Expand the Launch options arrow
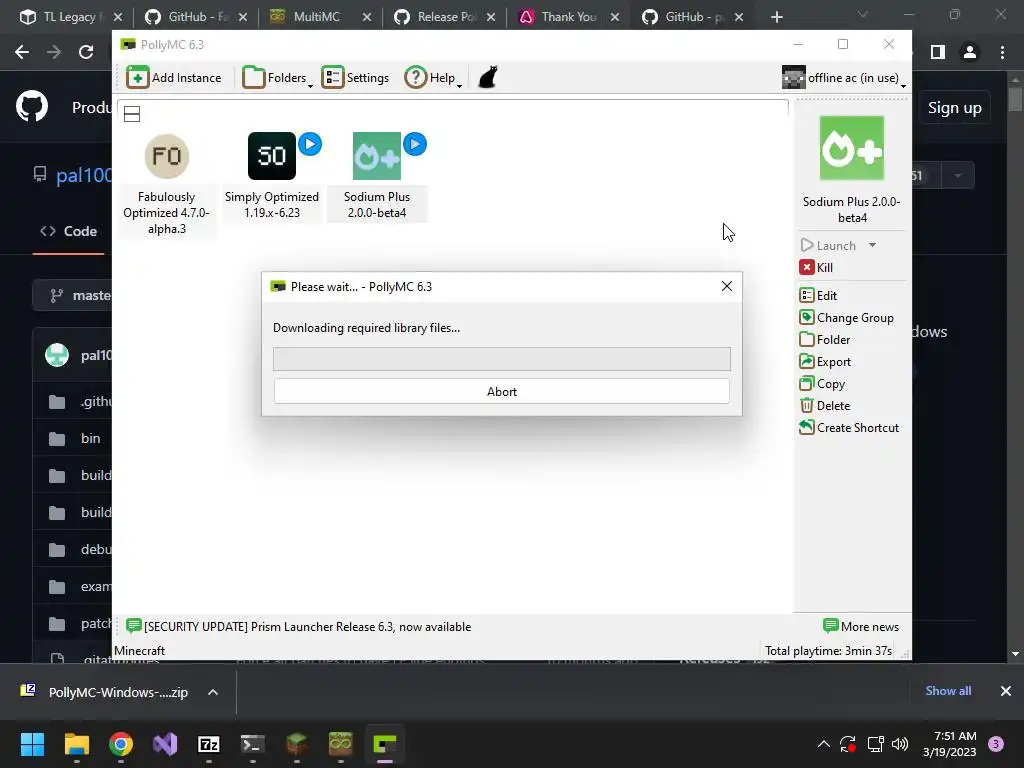 872,246
